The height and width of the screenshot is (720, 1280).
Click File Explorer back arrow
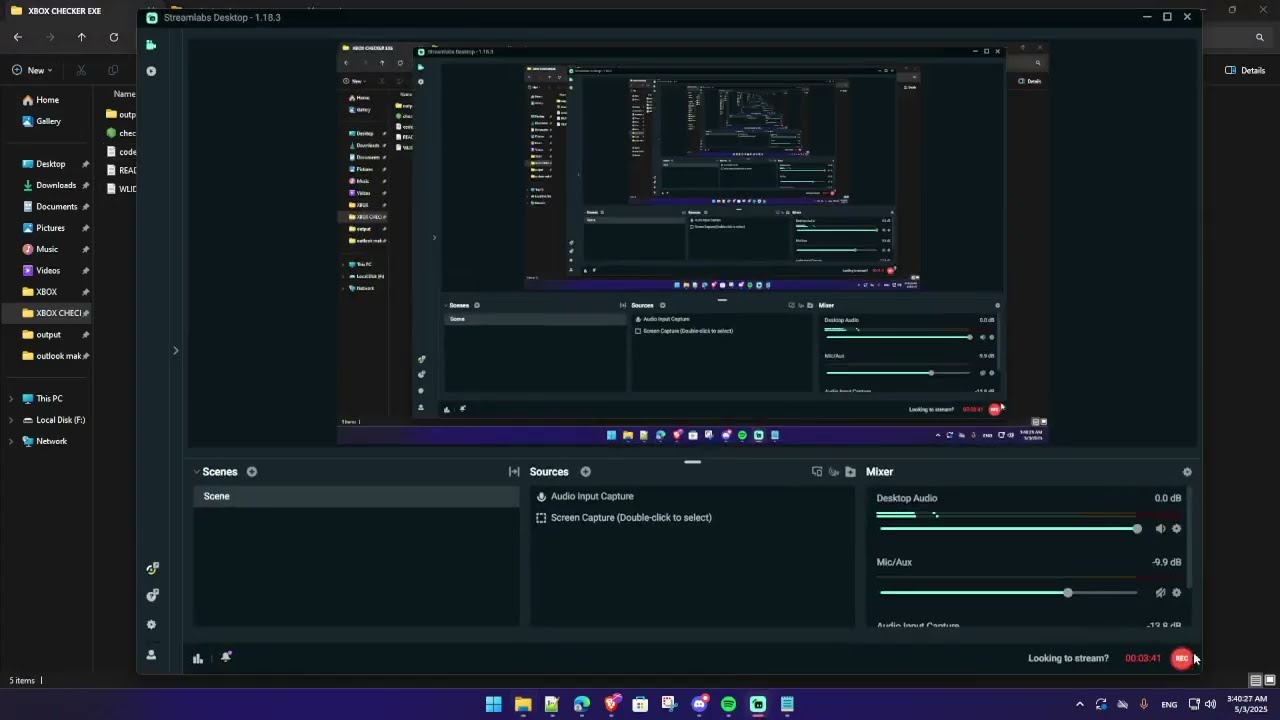pos(18,37)
